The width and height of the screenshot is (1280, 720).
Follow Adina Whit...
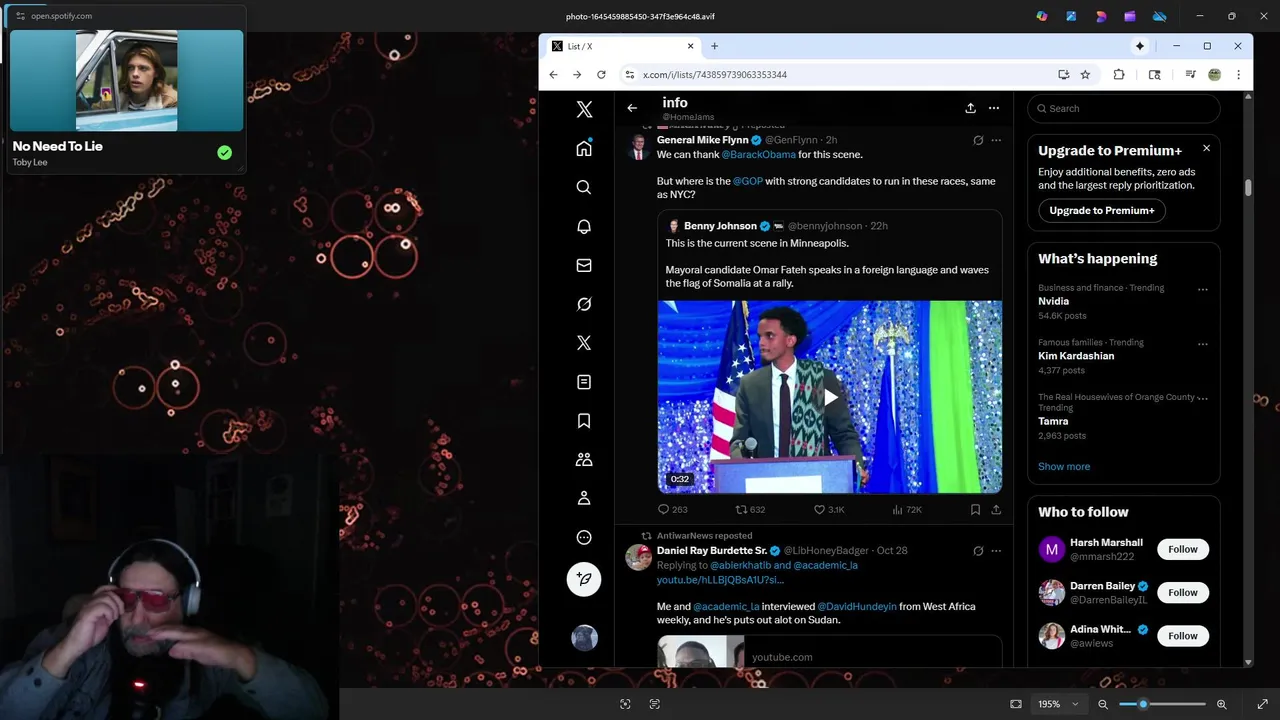1182,635
